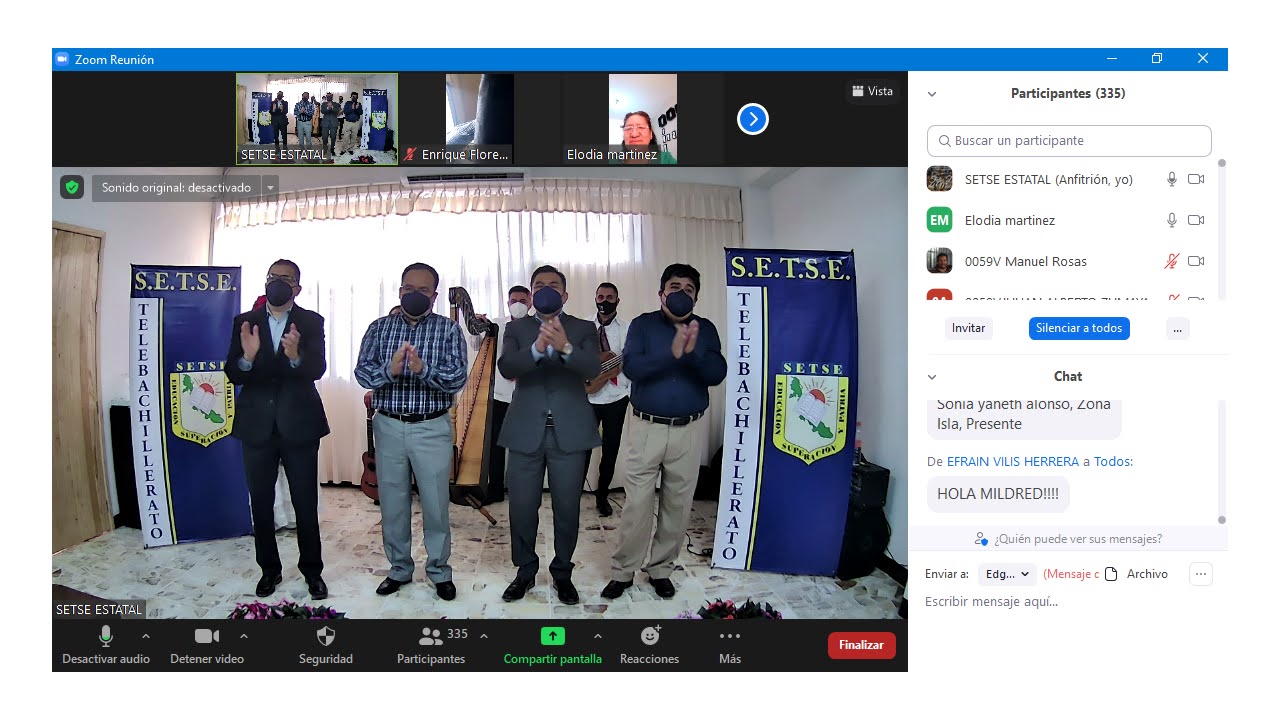
Task: Stop video with the camera icon
Action: point(207,636)
